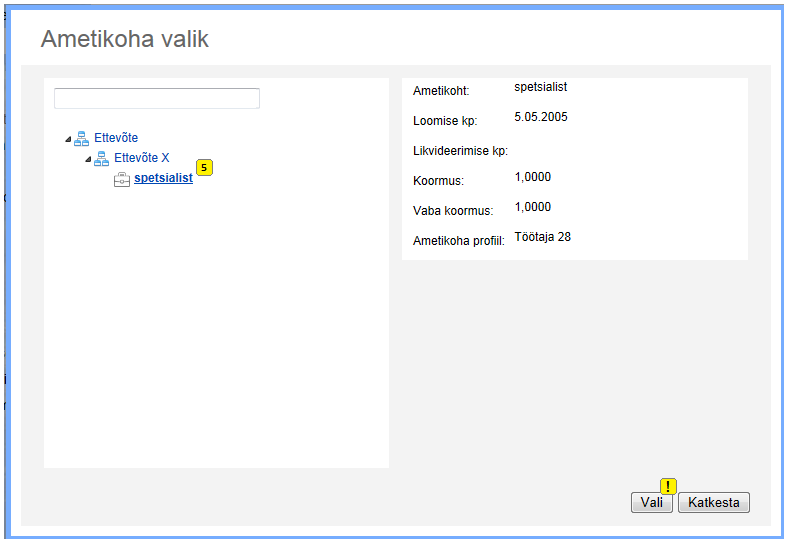Cancel with the Katkesta button
Screen dimensions: 786x543
click(713, 503)
